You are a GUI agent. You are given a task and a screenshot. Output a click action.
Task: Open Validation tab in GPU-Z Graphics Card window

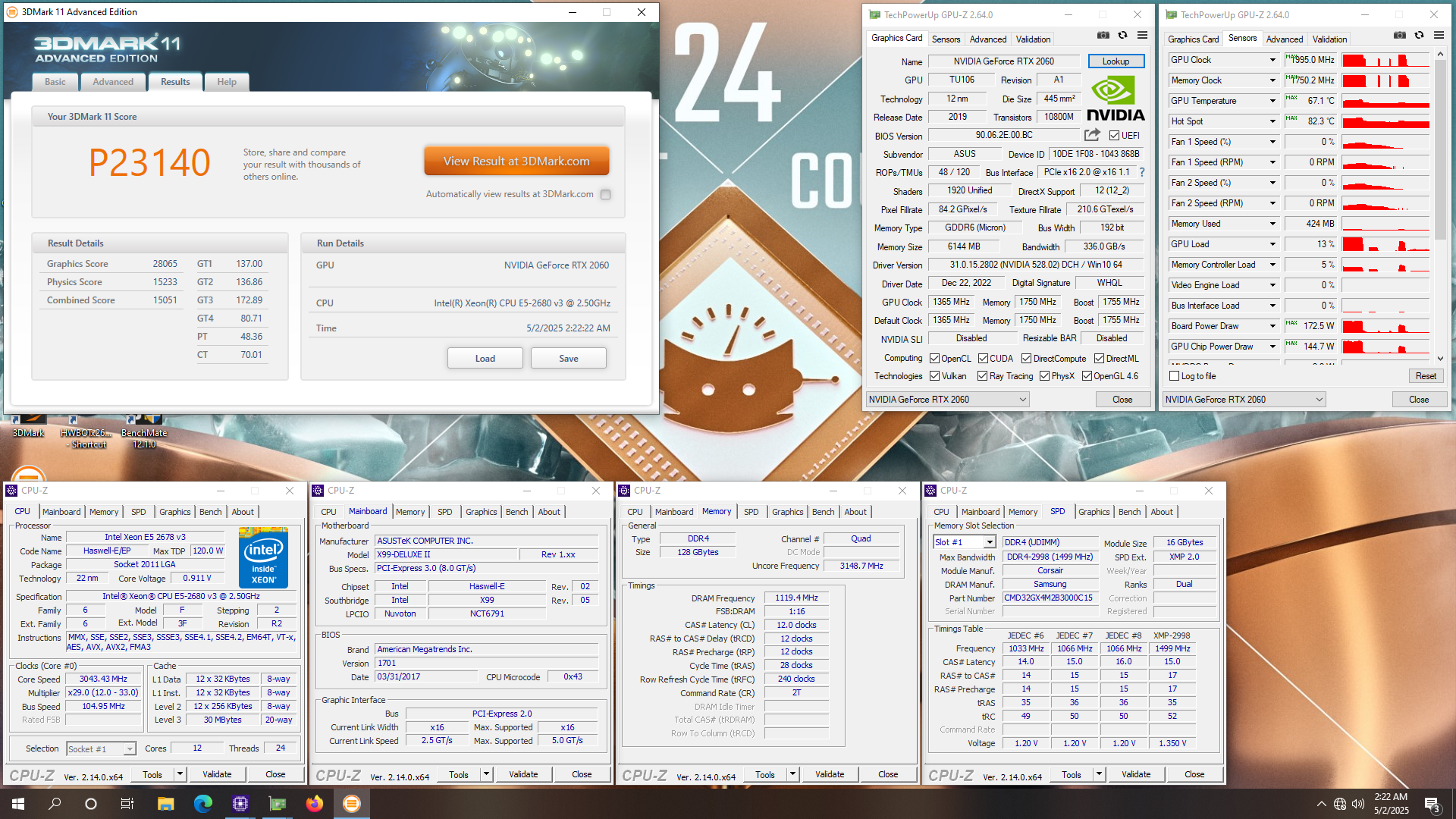(x=1033, y=39)
